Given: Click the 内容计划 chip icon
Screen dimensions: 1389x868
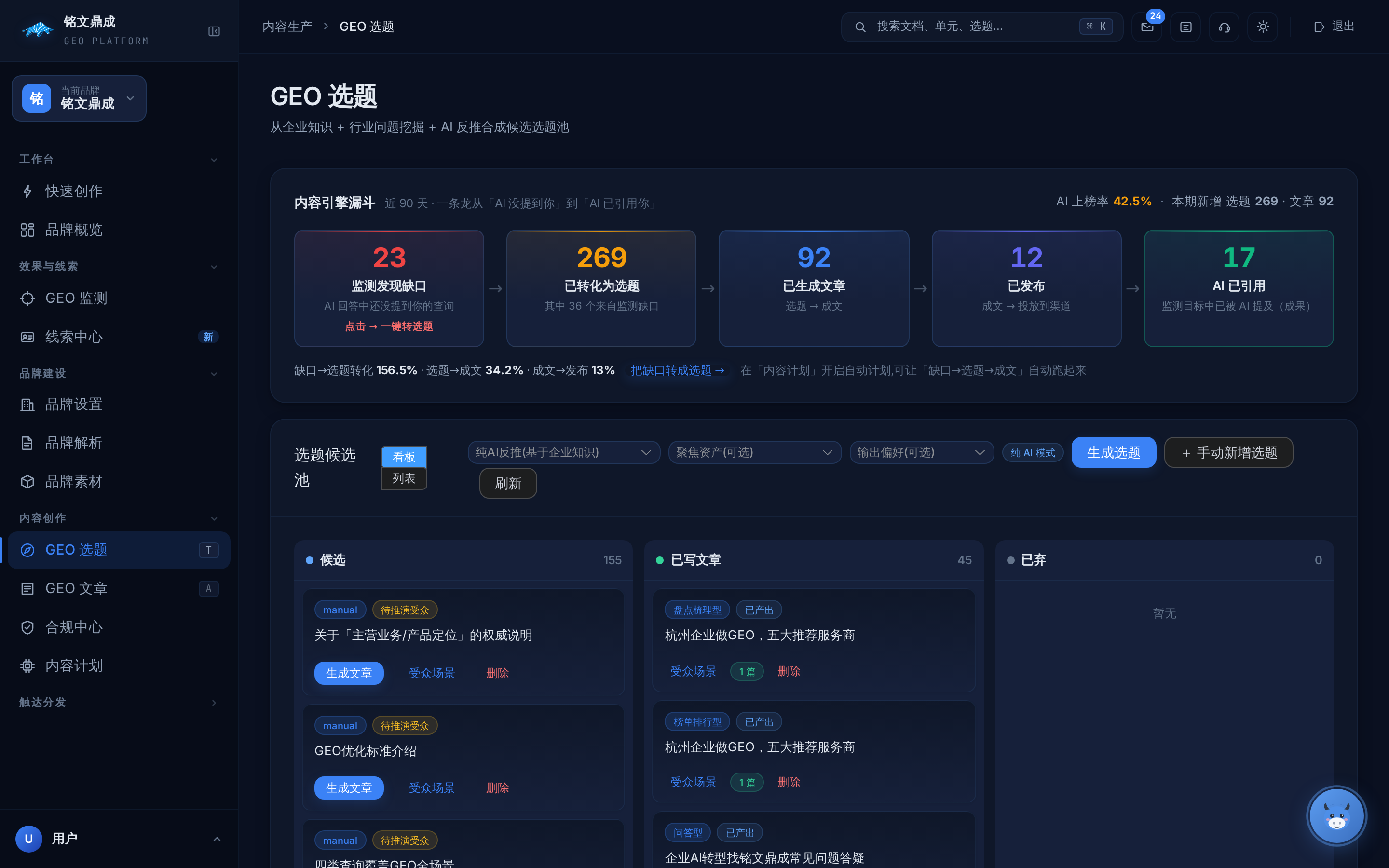Looking at the screenshot, I should pyautogui.click(x=27, y=665).
